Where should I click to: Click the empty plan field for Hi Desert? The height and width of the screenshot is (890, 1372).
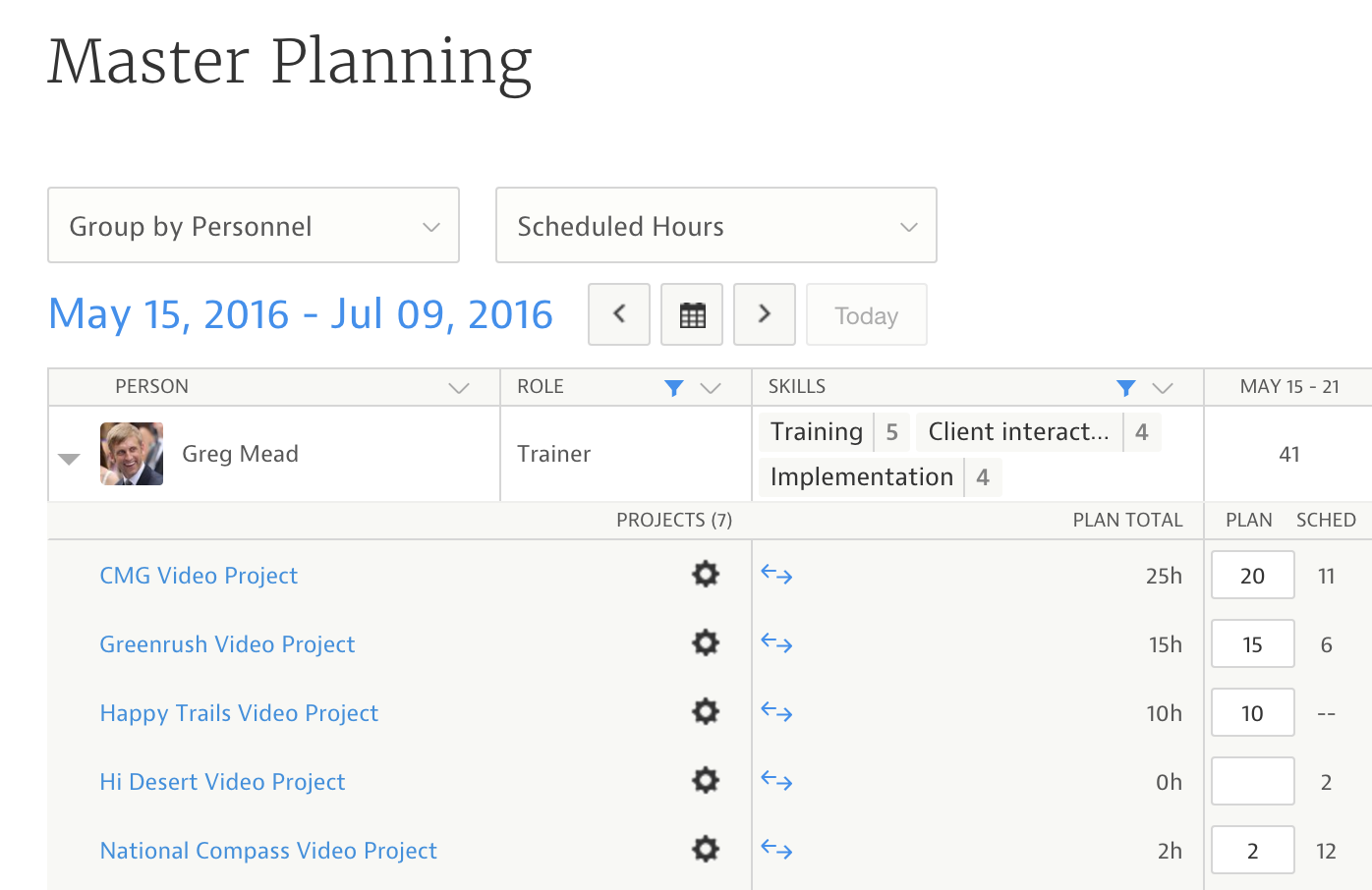[1252, 782]
